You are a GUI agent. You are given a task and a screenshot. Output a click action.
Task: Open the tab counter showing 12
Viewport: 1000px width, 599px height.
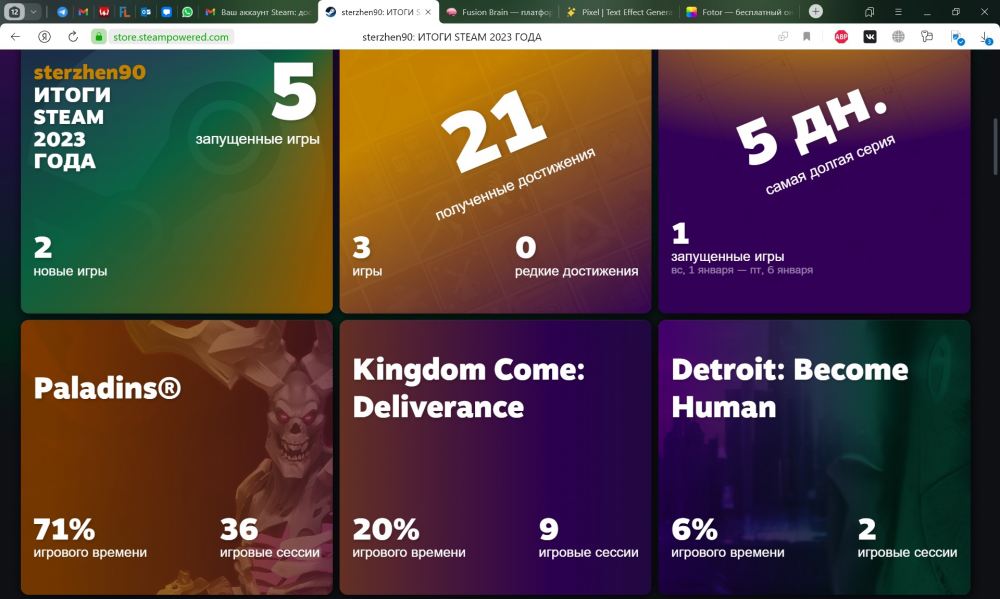click(x=15, y=11)
